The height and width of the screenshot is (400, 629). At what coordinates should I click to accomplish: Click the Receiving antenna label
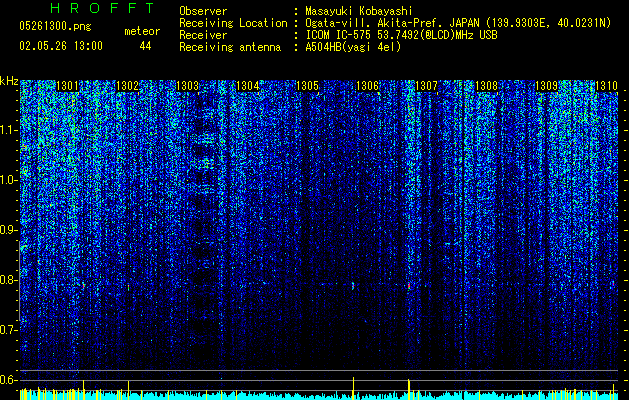point(230,47)
